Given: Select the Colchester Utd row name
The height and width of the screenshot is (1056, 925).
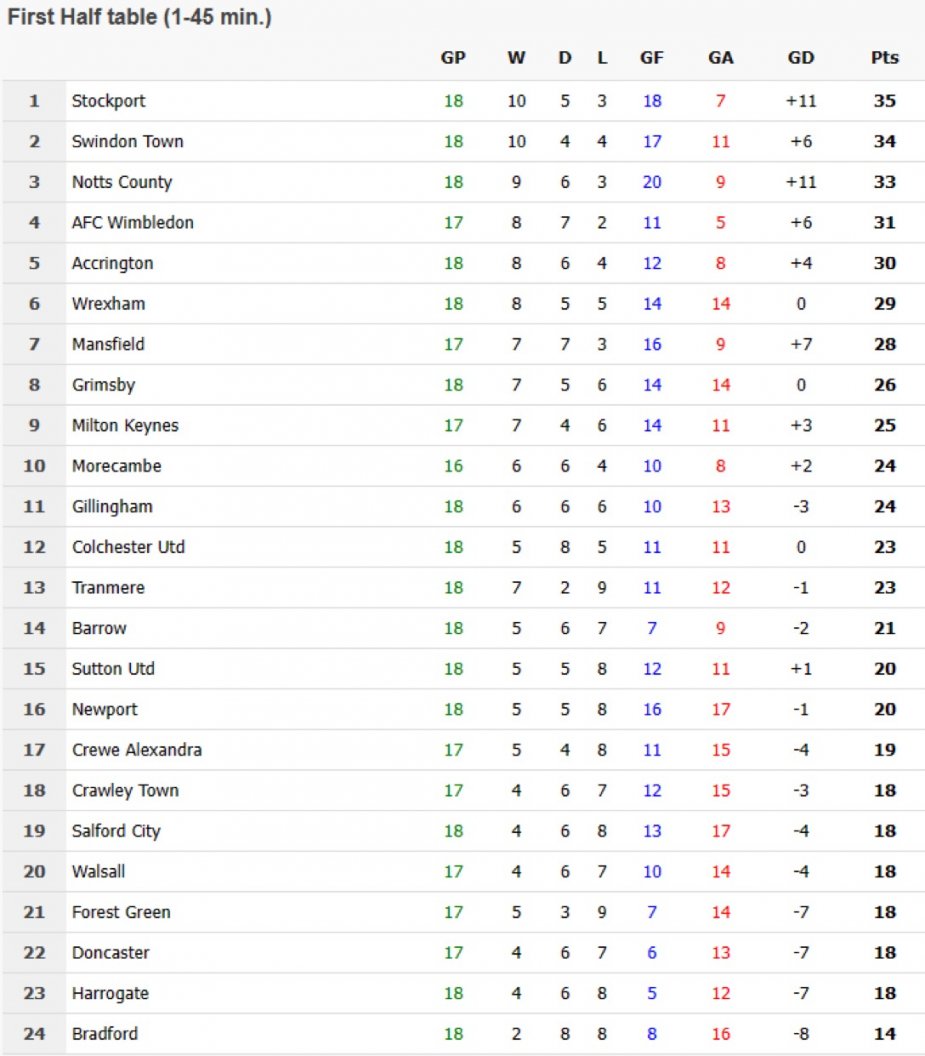Looking at the screenshot, I should 128,547.
